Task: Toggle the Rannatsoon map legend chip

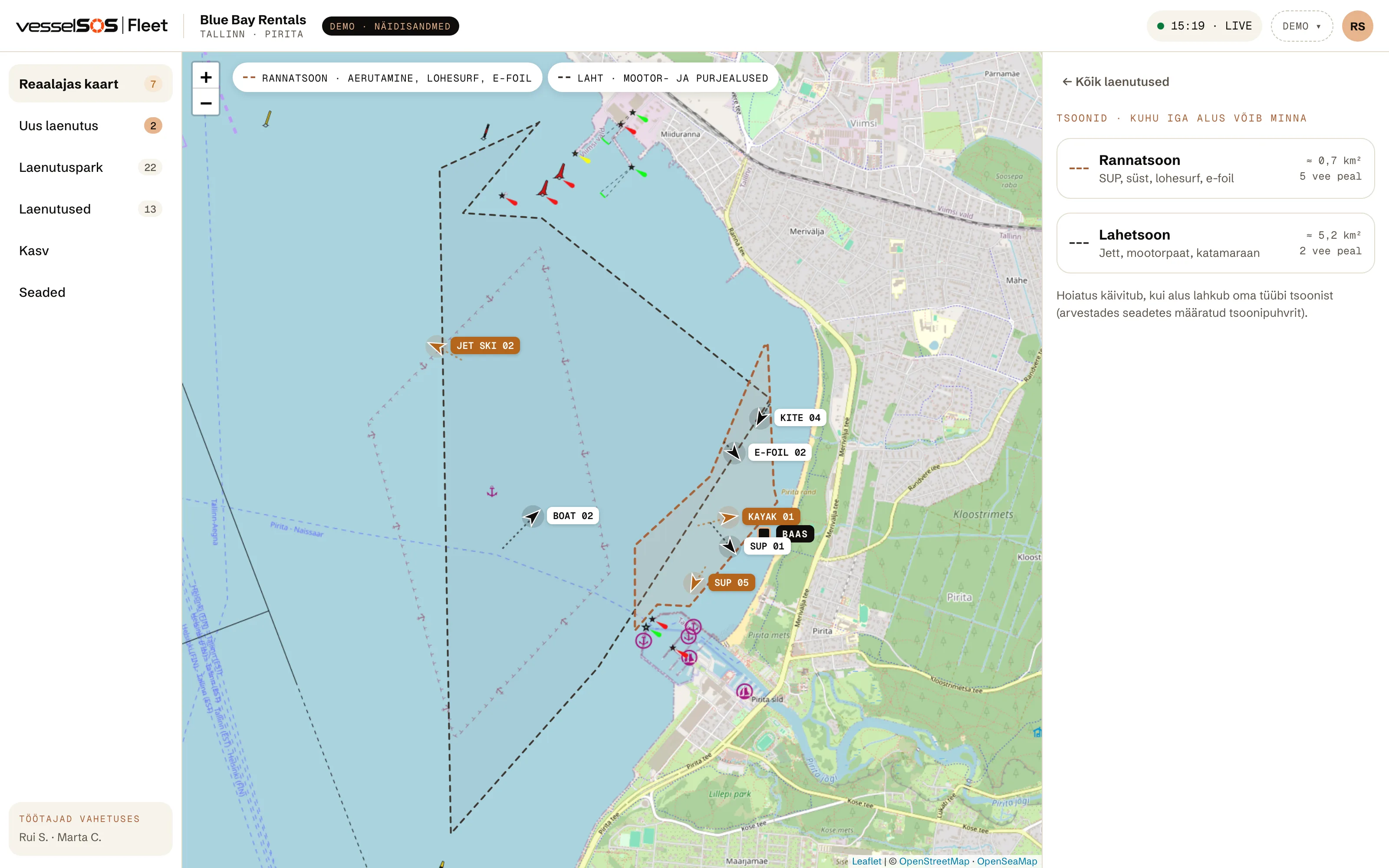Action: [388, 78]
